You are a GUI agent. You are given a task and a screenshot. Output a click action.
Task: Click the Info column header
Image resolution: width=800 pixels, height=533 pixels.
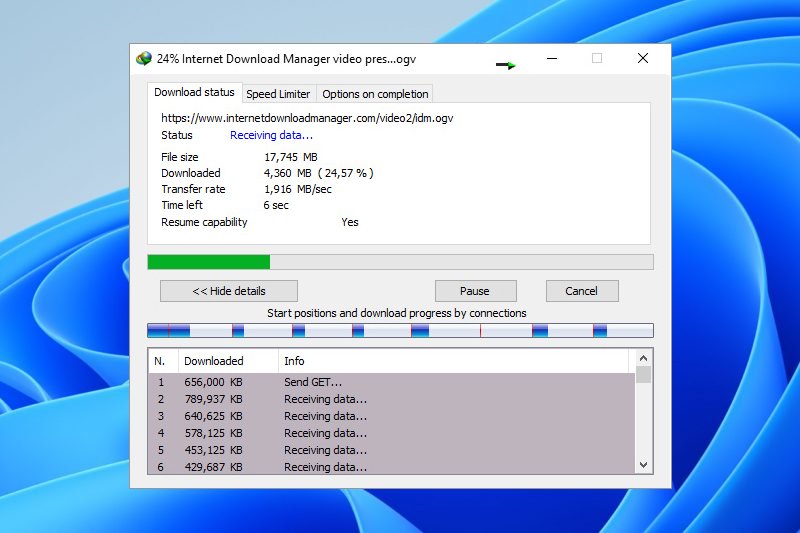[453, 361]
